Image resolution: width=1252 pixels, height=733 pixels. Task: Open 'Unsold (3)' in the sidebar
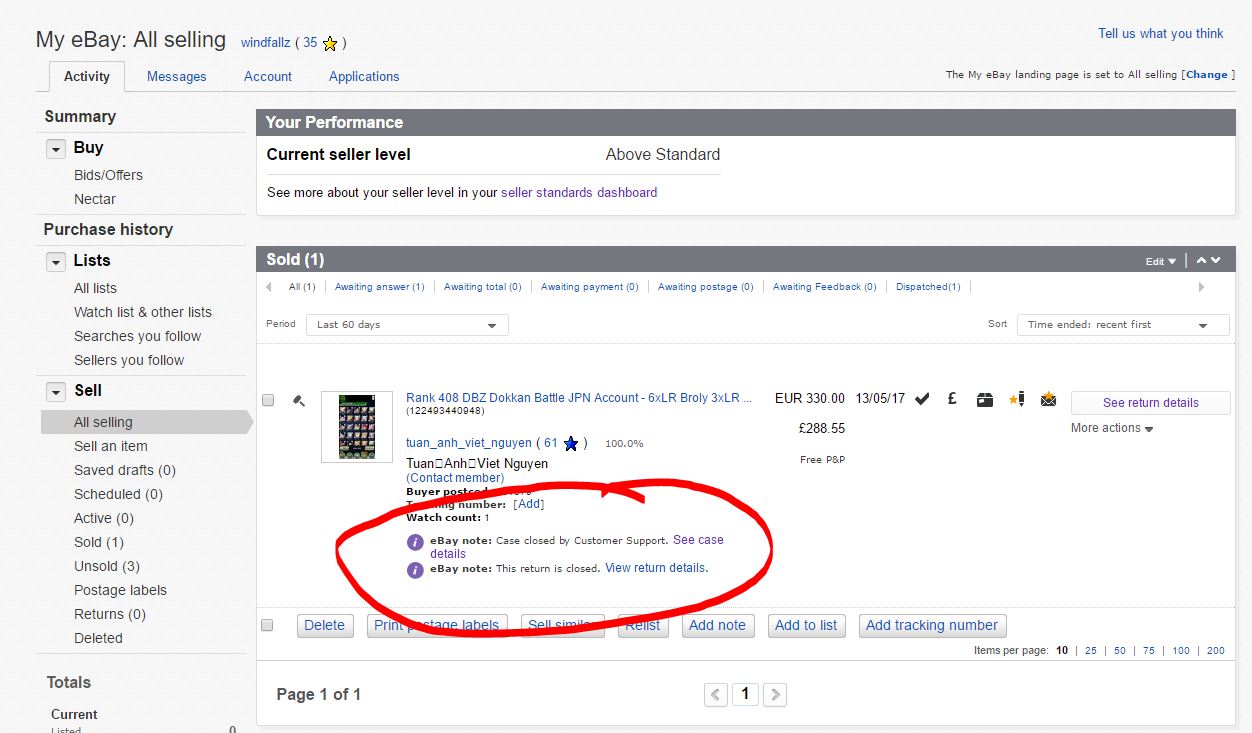tap(107, 566)
